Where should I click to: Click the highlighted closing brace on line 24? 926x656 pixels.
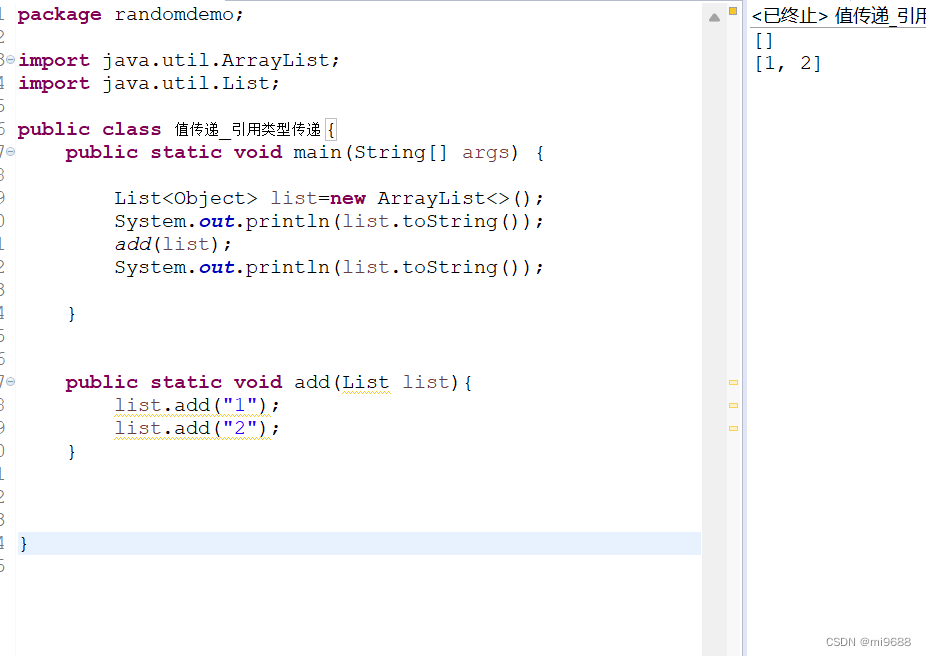click(23, 542)
